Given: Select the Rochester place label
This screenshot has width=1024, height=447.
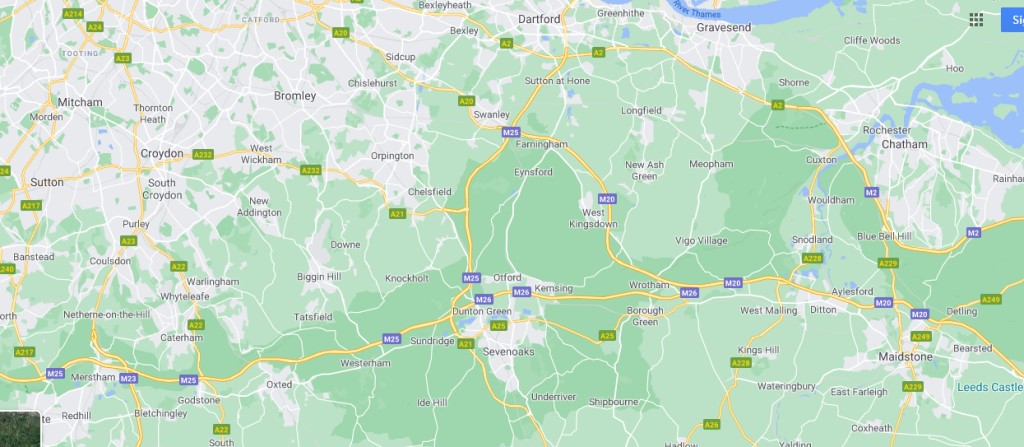Looking at the screenshot, I should pos(886,130).
